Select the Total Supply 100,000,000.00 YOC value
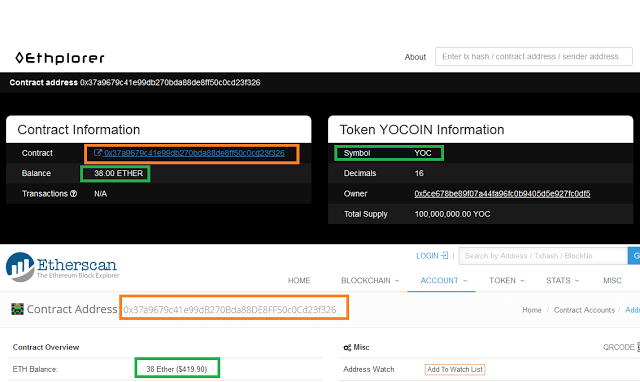This screenshot has height=382, width=640. pyautogui.click(x=452, y=214)
